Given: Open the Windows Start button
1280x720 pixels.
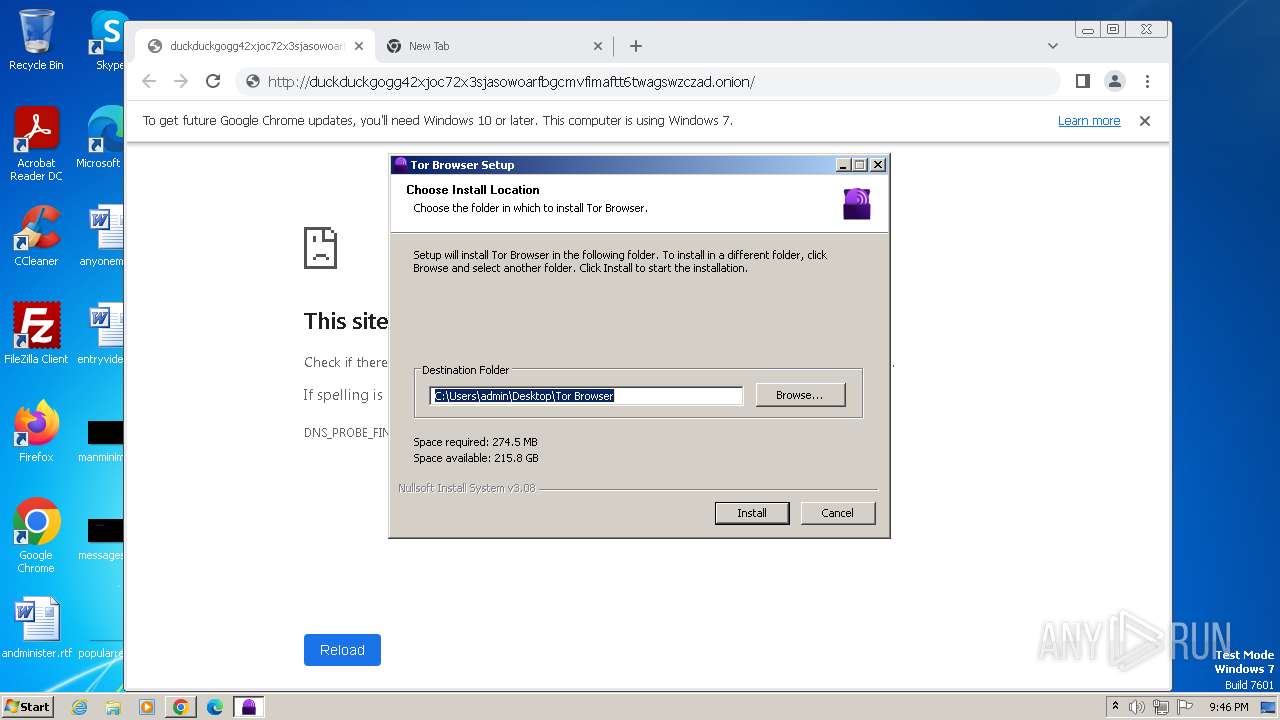Looking at the screenshot, I should [x=28, y=707].
